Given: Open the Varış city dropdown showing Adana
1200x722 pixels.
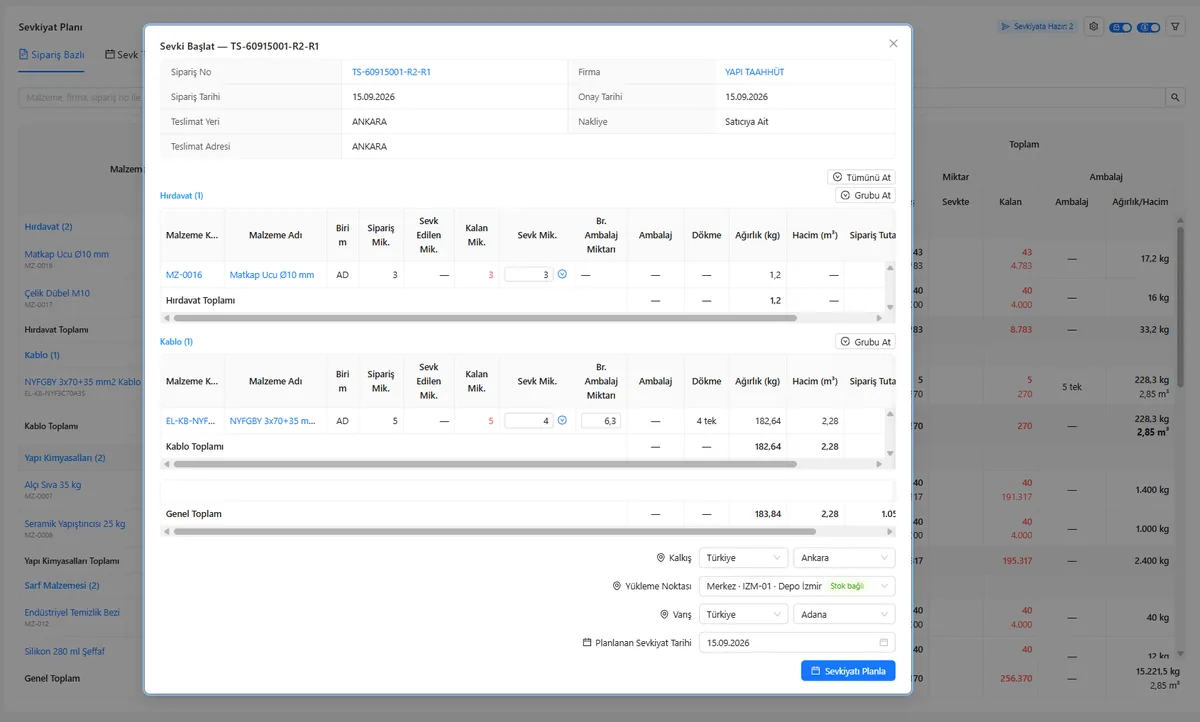Looking at the screenshot, I should coord(843,614).
